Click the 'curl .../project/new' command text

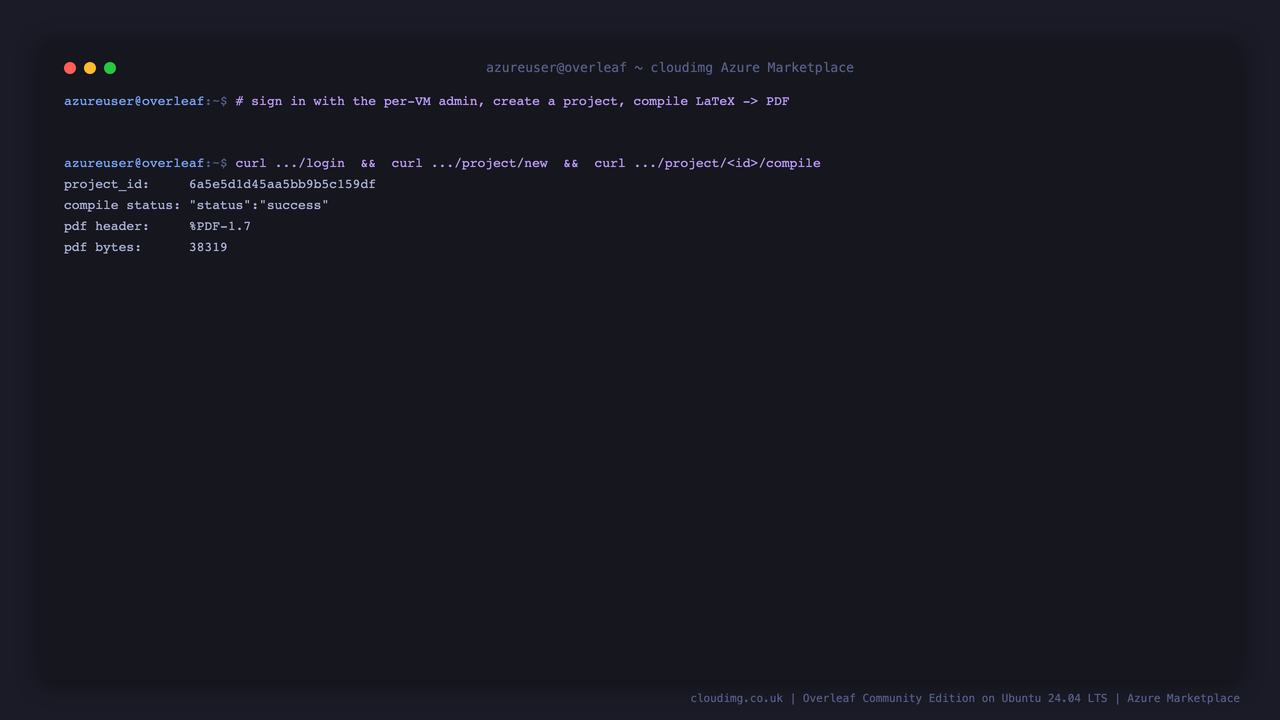pos(469,163)
